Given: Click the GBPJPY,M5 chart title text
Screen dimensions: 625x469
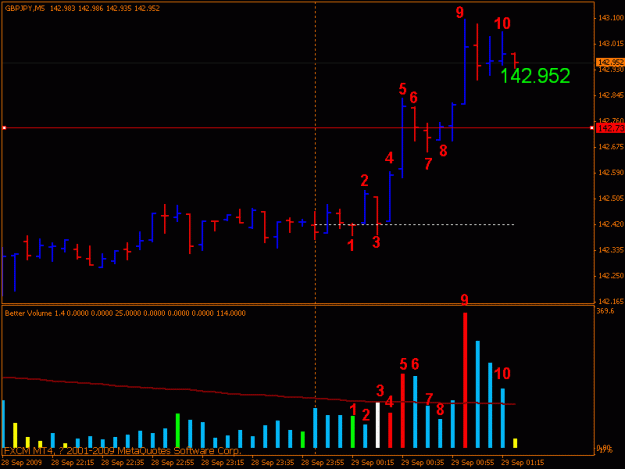Looking at the screenshot, I should (25, 8).
